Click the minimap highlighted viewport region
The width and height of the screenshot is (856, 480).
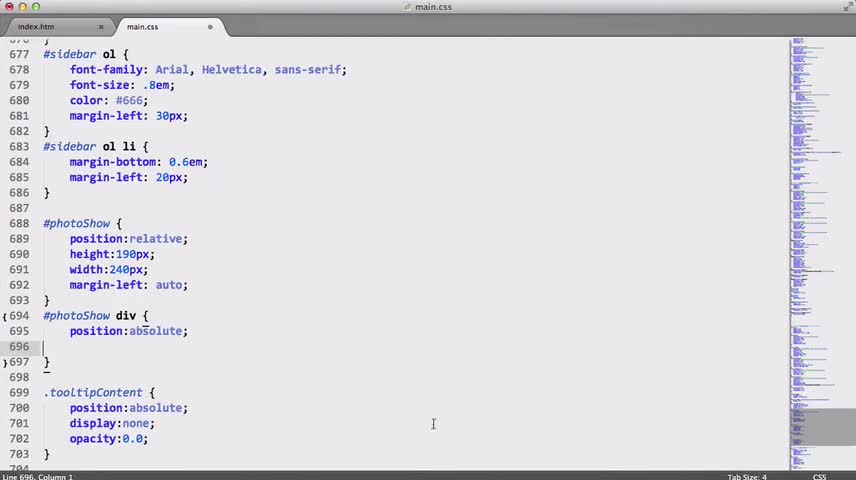pyautogui.click(x=823, y=427)
